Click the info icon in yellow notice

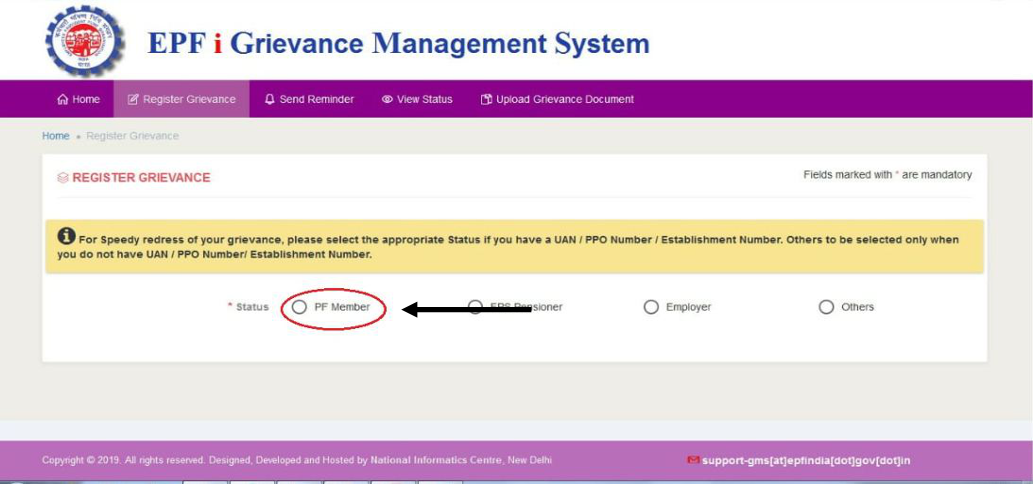pos(66,236)
